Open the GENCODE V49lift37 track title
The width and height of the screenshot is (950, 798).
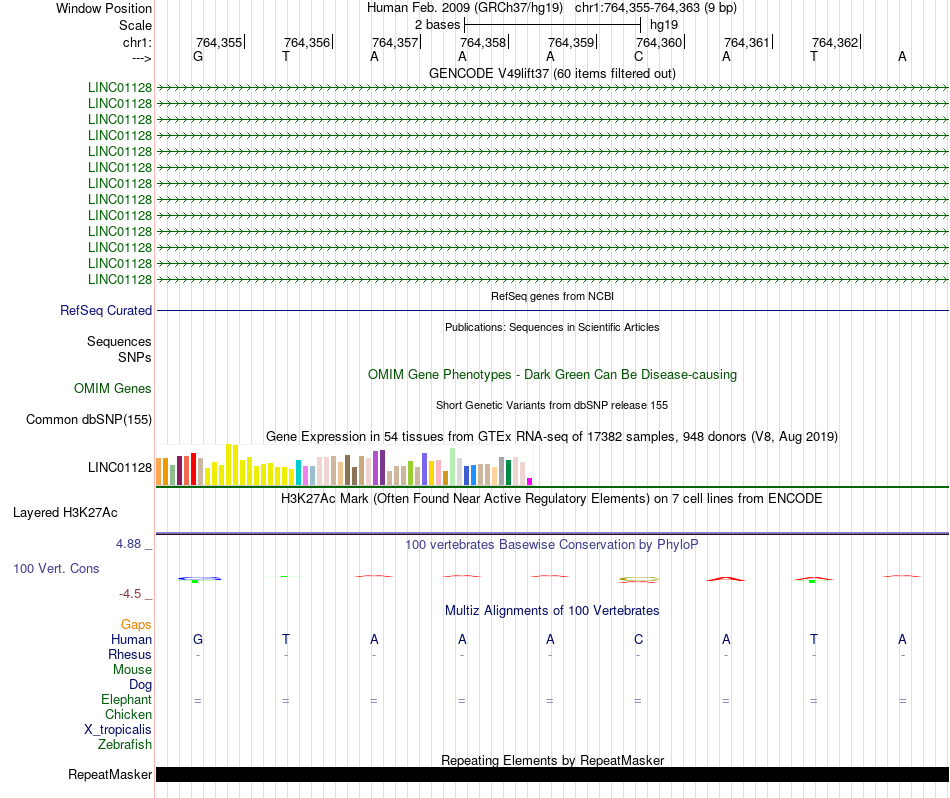[552, 73]
